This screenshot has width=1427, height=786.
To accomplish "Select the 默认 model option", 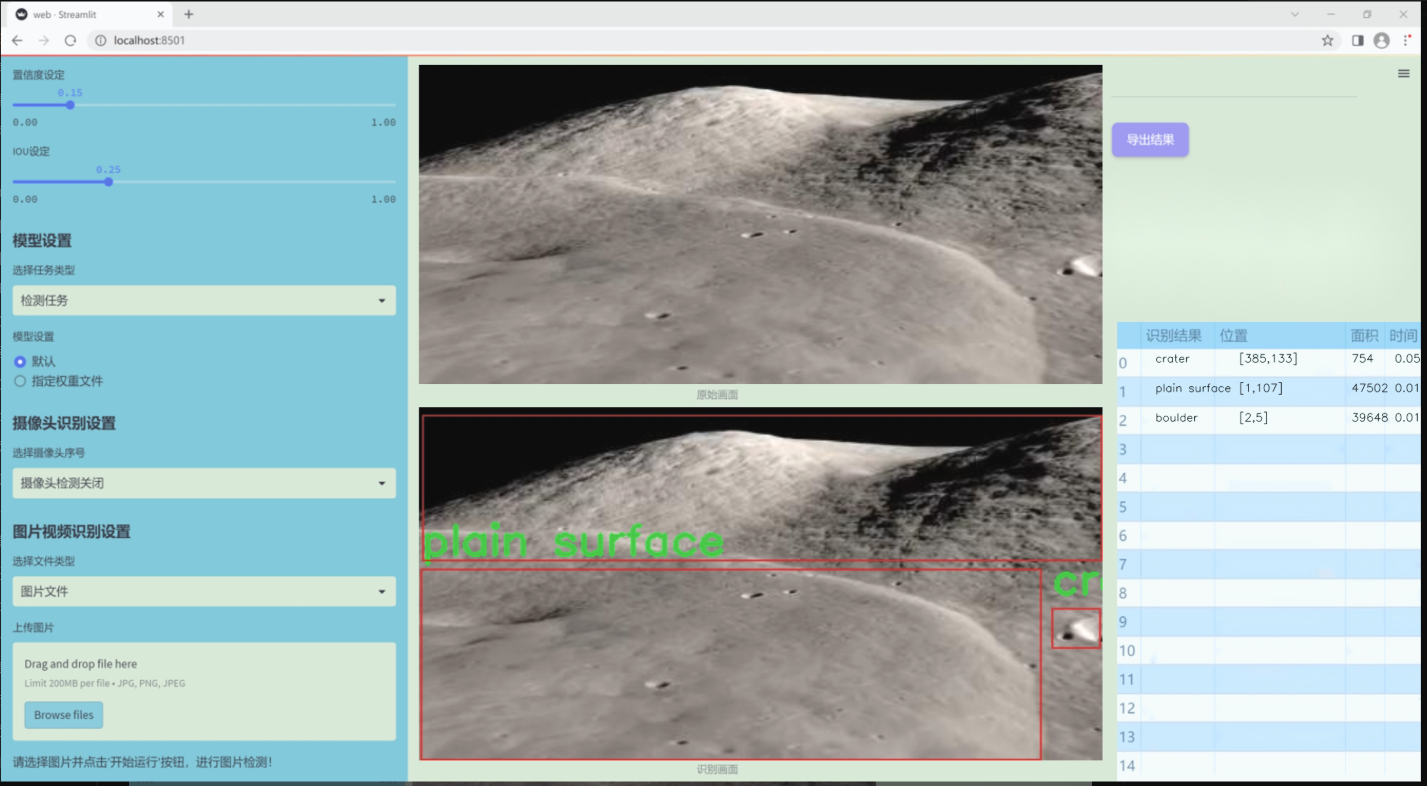I will (34, 361).
